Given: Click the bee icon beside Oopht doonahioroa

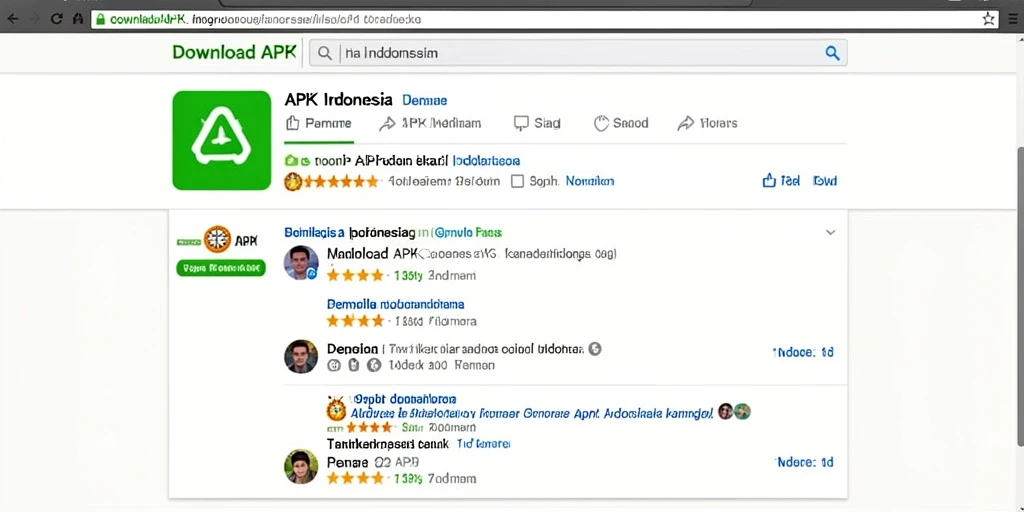Looking at the screenshot, I should pos(336,408).
